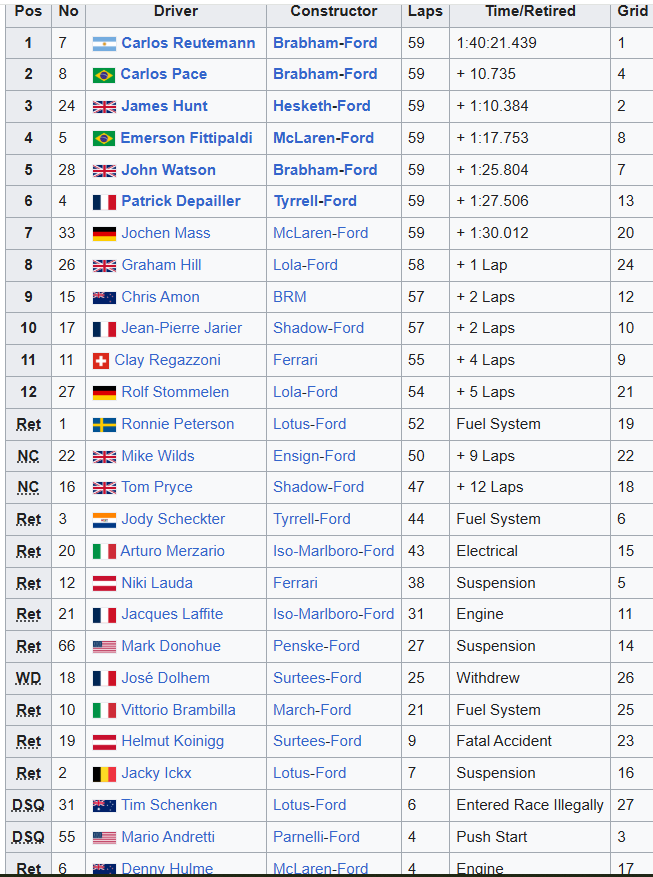Open the Ensign-Ford constructor link
The width and height of the screenshot is (653, 877).
pyautogui.click(x=314, y=456)
